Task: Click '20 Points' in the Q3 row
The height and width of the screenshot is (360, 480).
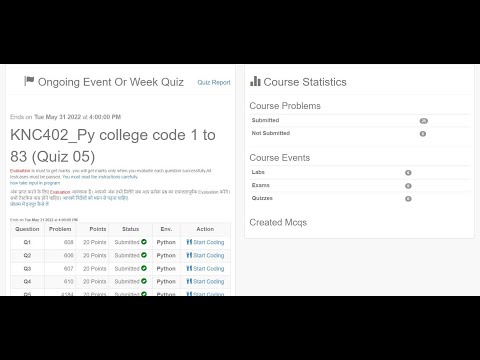Action: tap(95, 268)
